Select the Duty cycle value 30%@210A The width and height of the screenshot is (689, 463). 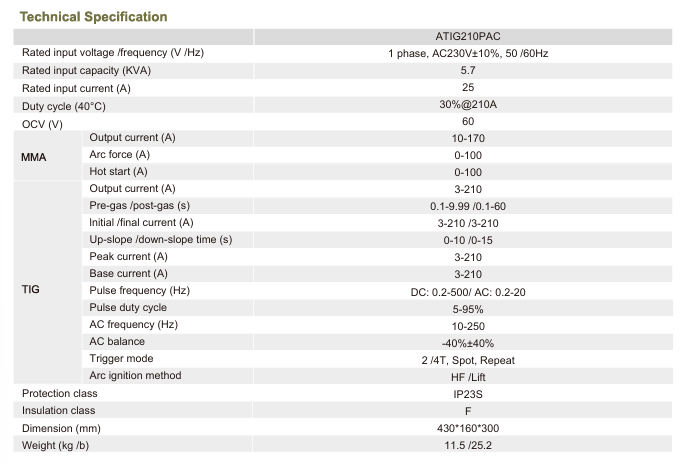[x=468, y=105]
